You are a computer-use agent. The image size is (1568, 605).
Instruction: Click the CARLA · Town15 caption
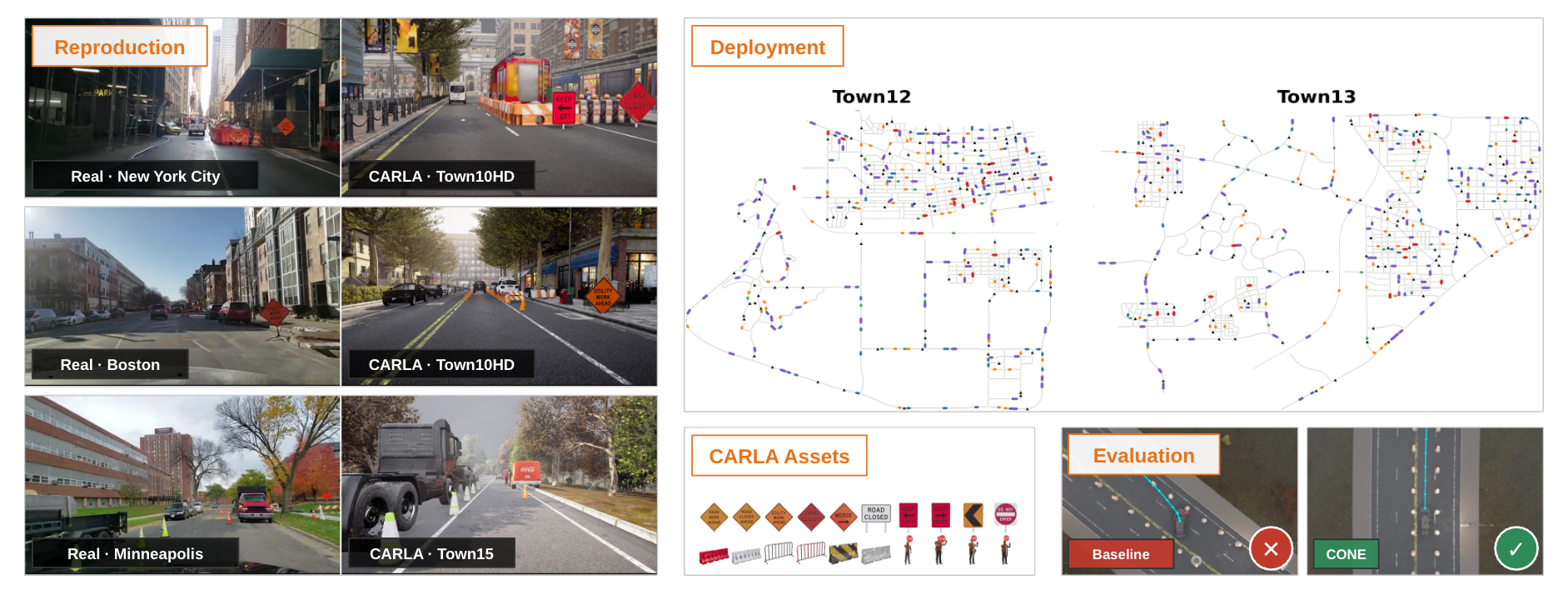point(431,553)
